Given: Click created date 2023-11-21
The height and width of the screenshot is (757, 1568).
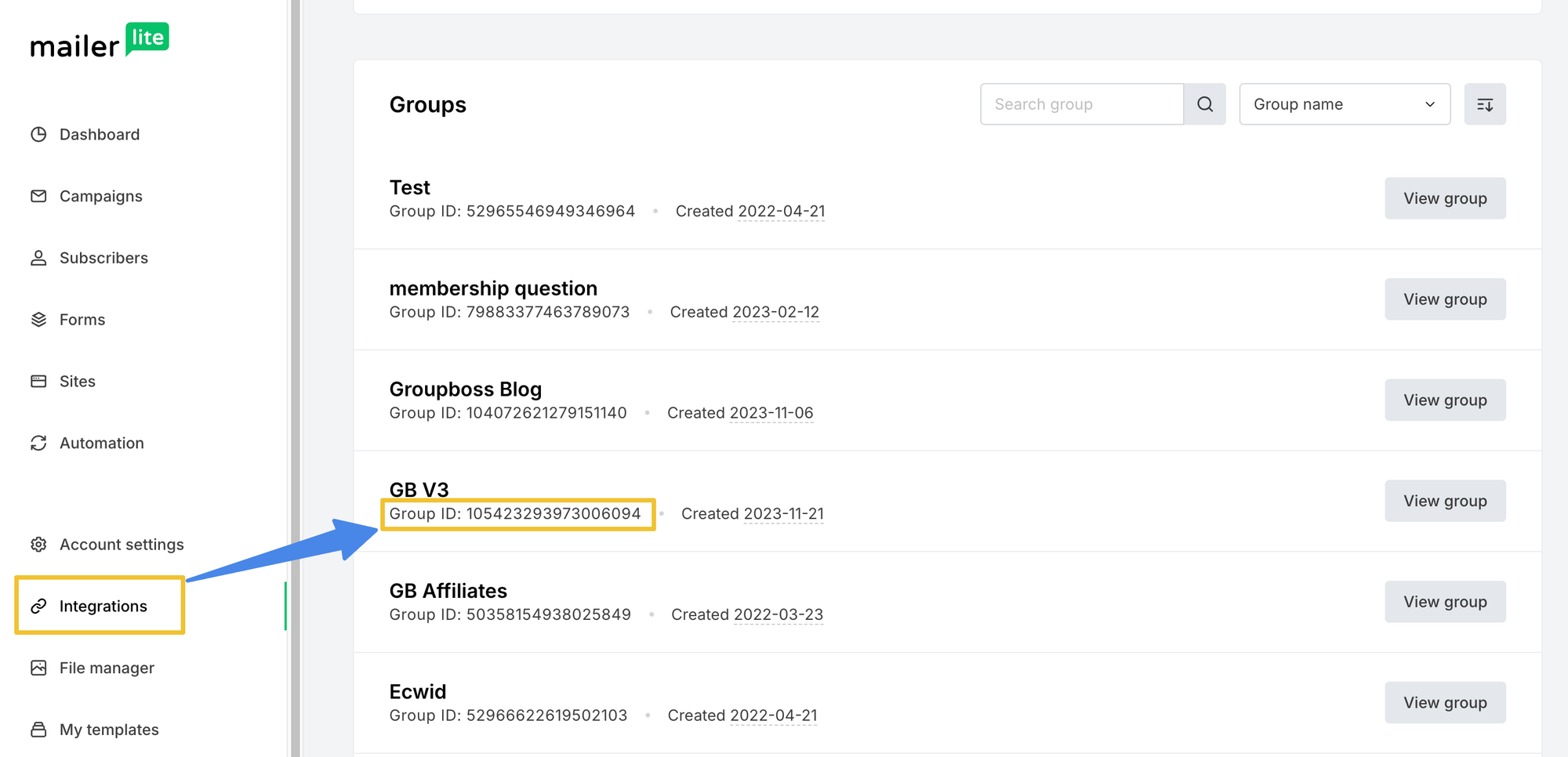Looking at the screenshot, I should click(x=784, y=513).
